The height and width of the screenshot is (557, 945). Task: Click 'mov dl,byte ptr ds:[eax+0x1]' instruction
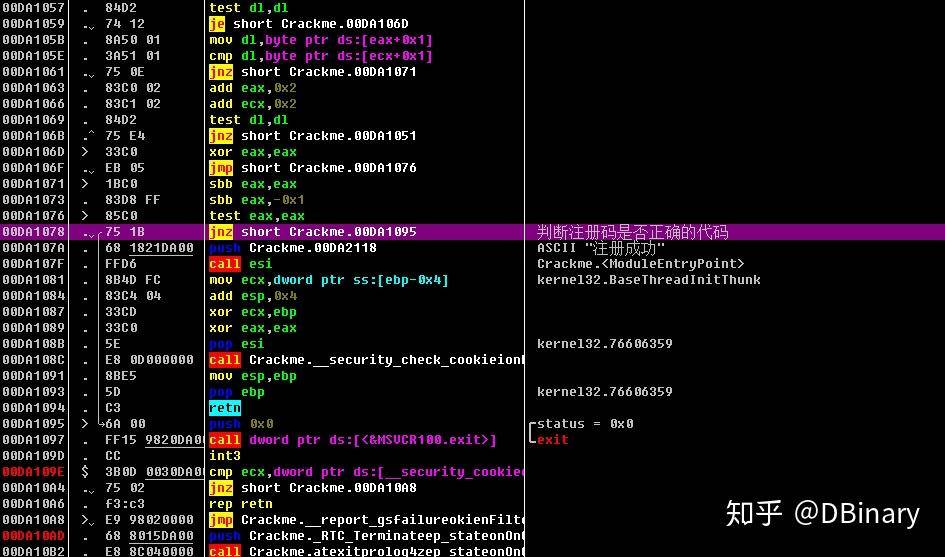321,40
